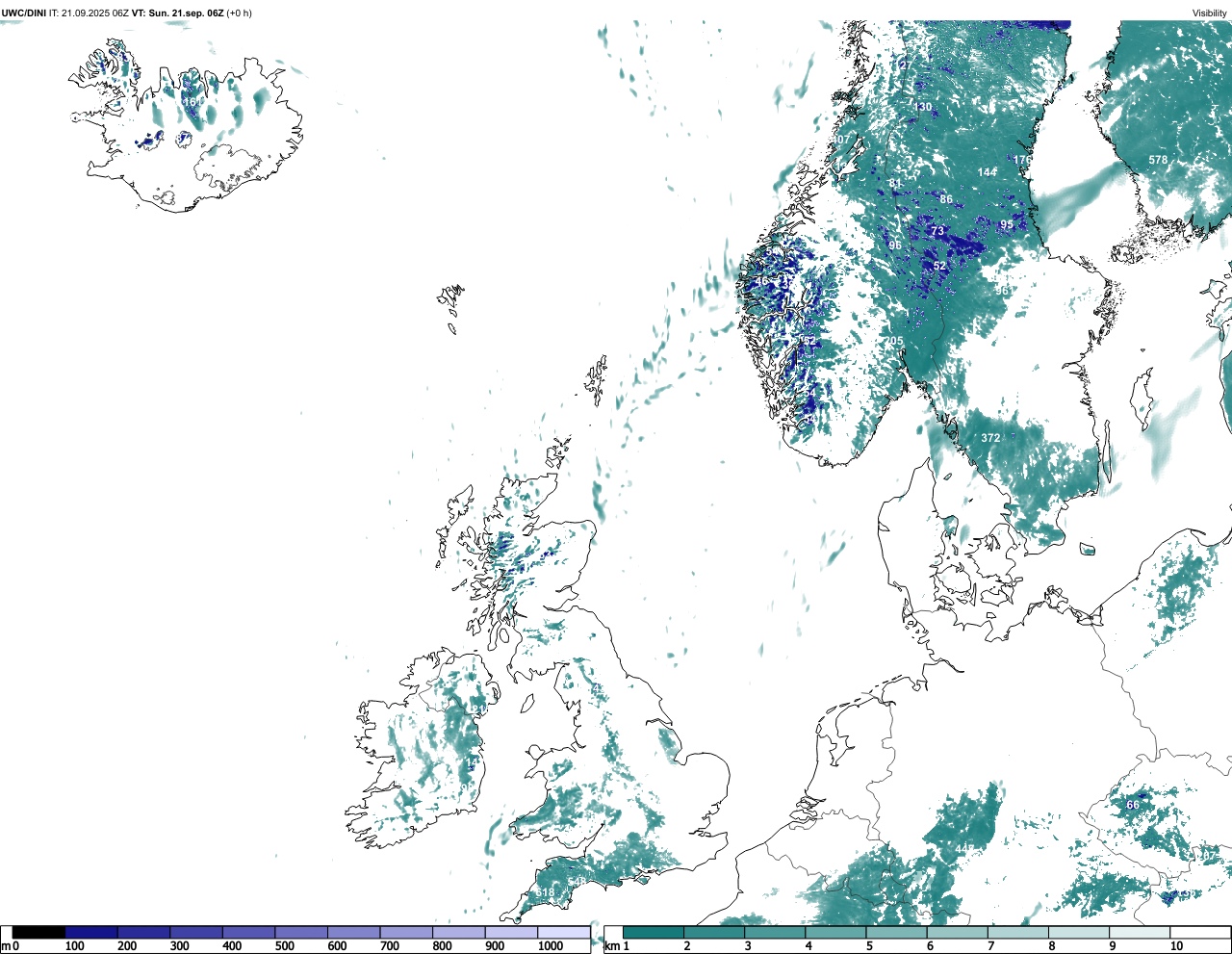The width and height of the screenshot is (1232, 954).
Task: Click the near-white 9–10 km swatch
Action: tap(1139, 933)
